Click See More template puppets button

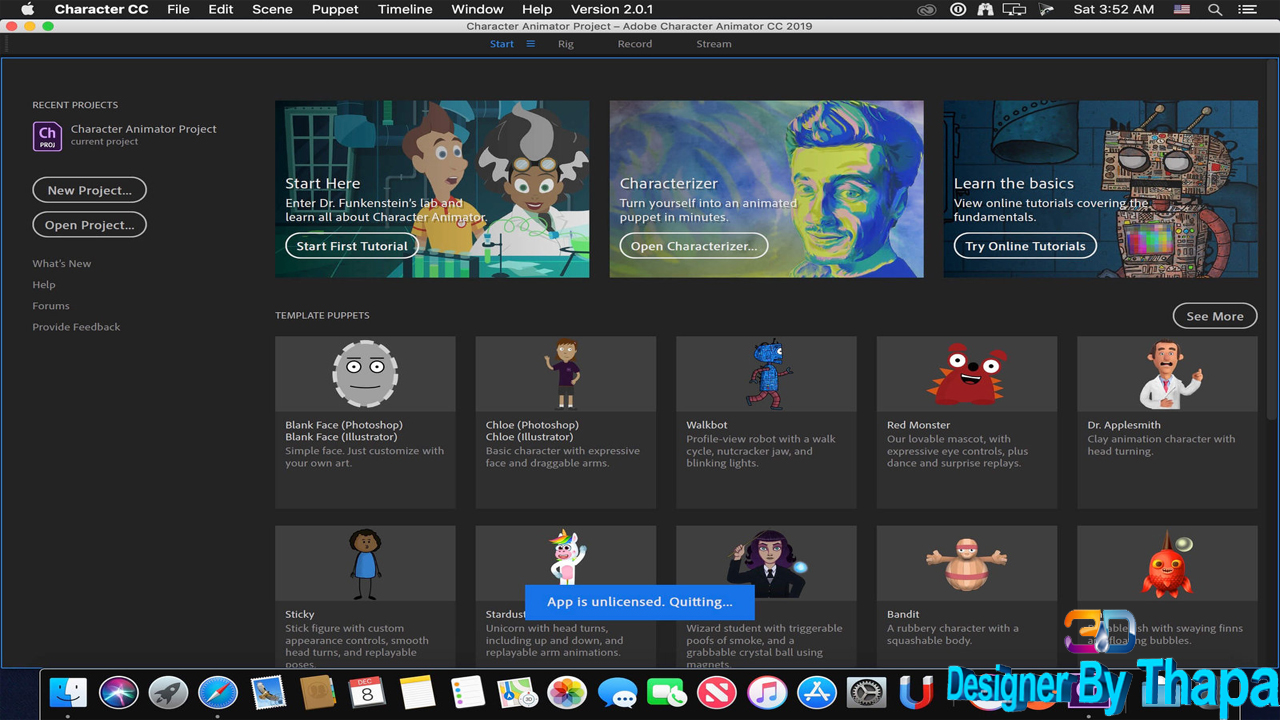pos(1215,316)
